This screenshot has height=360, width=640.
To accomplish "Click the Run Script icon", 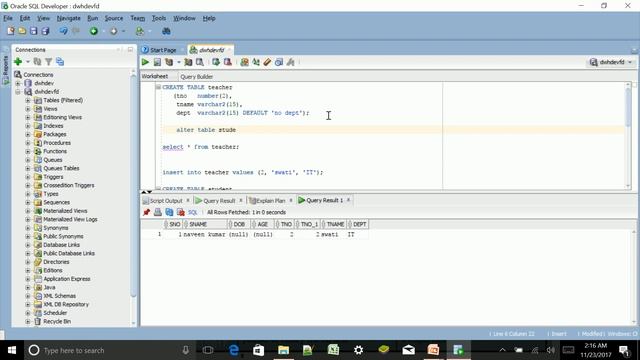I will 157,62.
